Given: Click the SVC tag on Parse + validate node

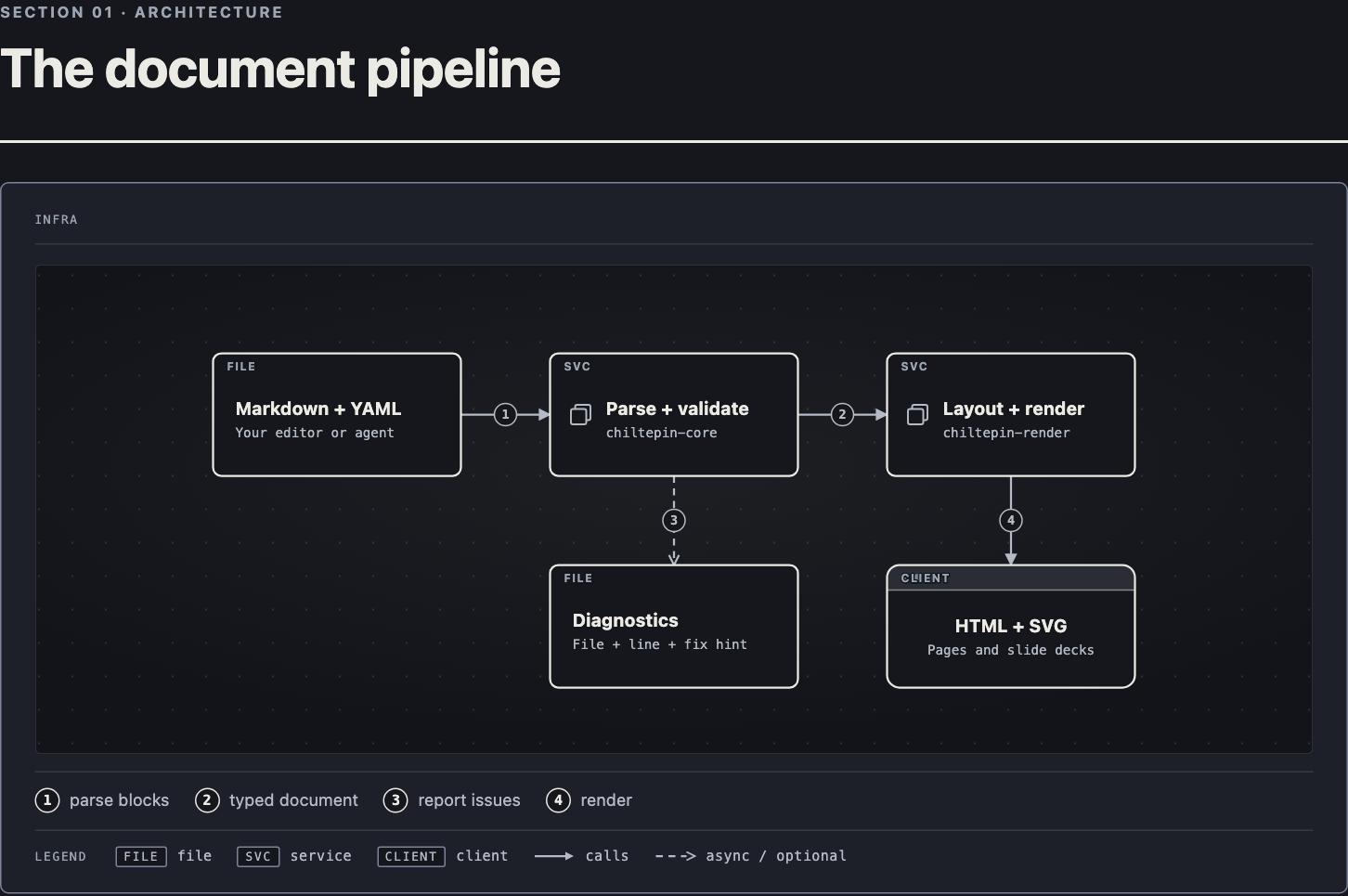Looking at the screenshot, I should click(577, 367).
